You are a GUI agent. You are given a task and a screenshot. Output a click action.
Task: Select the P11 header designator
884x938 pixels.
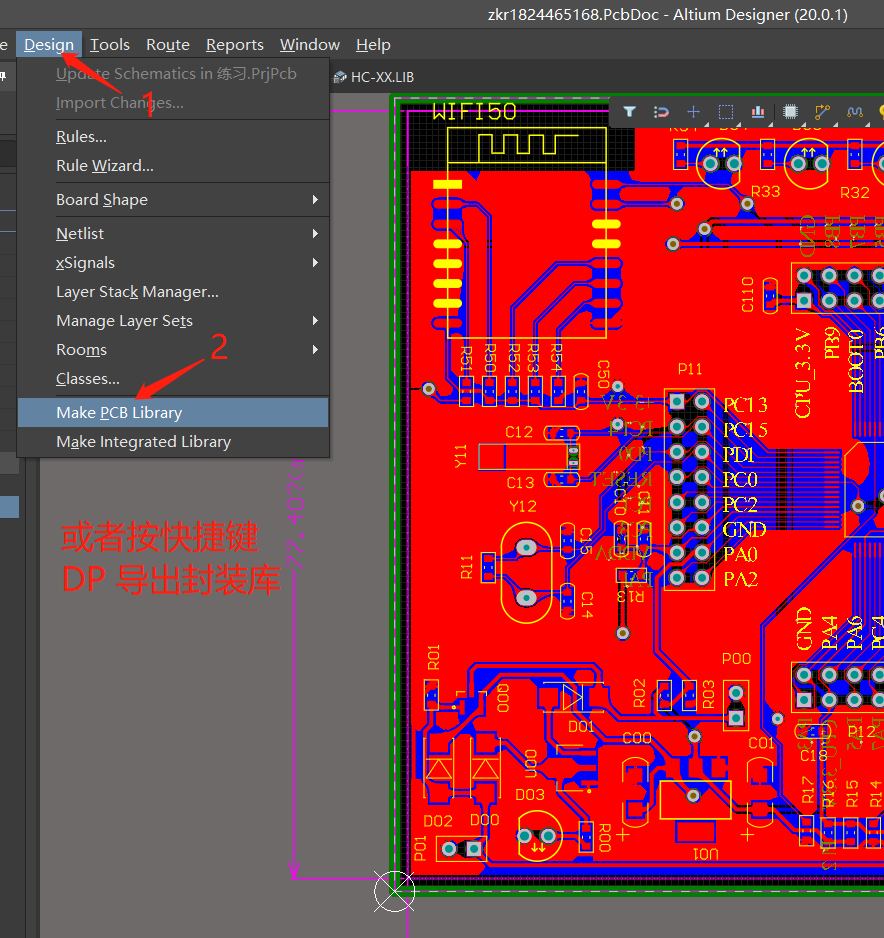[690, 369]
